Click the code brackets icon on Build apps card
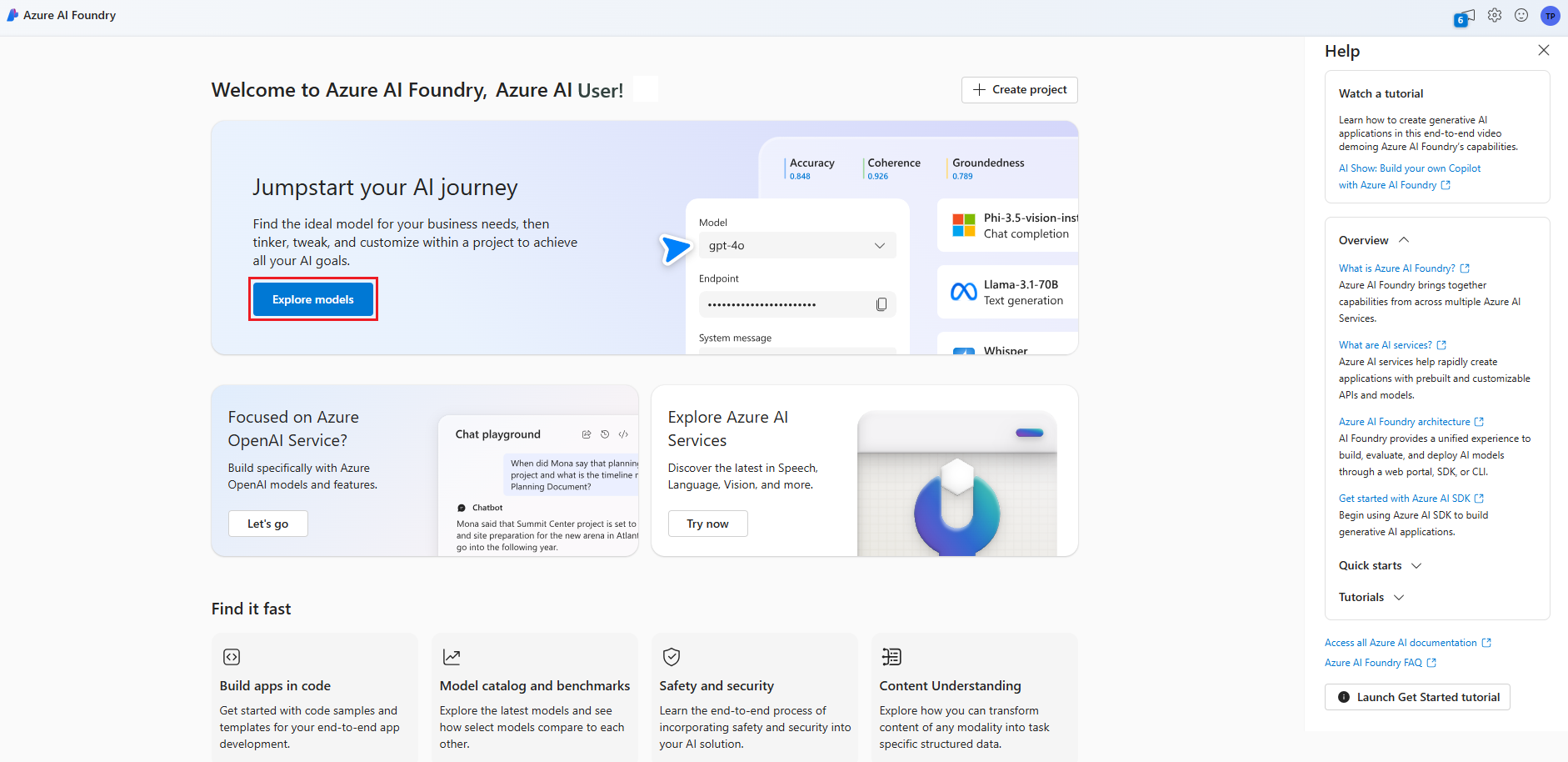The width and height of the screenshot is (1568, 762). [x=232, y=657]
